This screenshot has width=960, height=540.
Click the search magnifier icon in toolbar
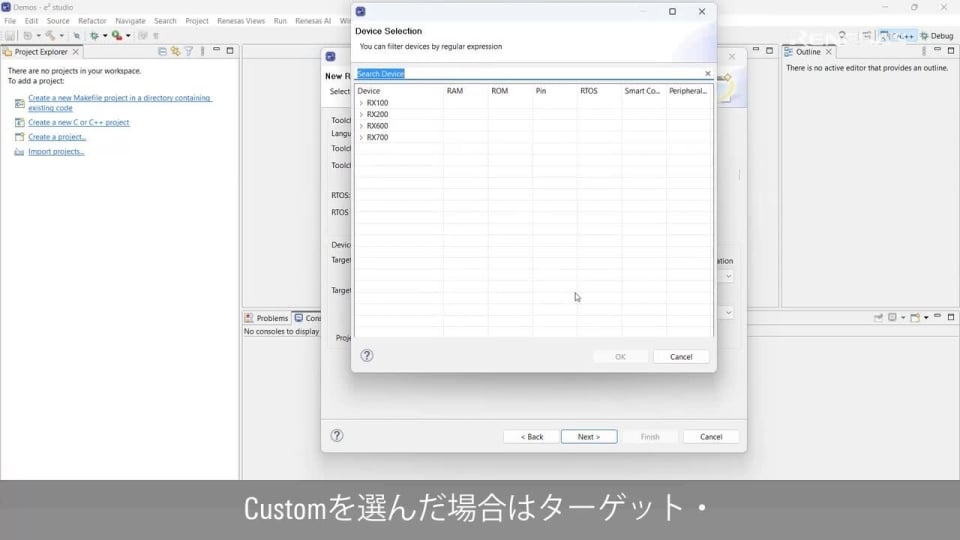click(842, 36)
